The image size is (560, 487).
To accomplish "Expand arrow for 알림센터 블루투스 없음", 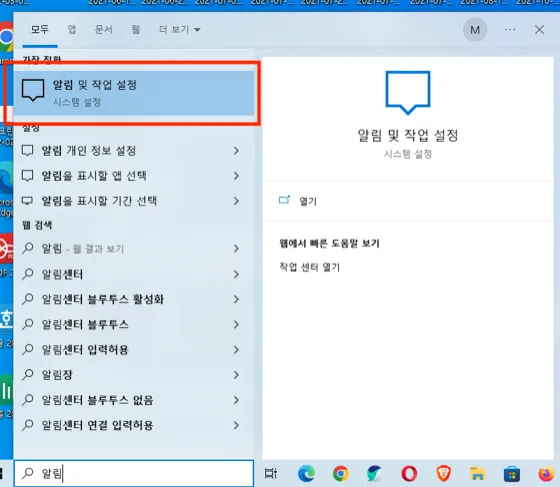I will (236, 400).
